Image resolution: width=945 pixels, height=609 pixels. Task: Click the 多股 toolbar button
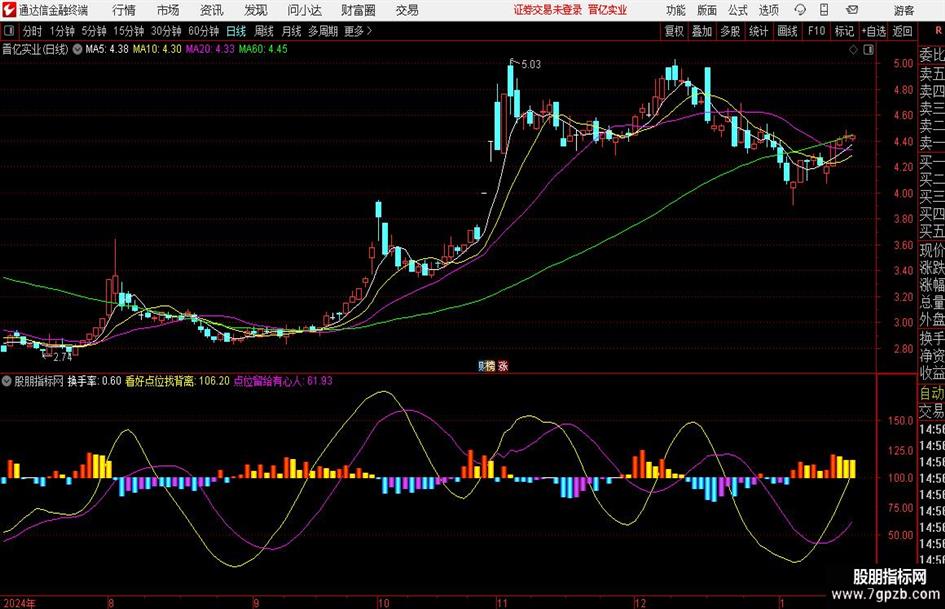[x=730, y=31]
